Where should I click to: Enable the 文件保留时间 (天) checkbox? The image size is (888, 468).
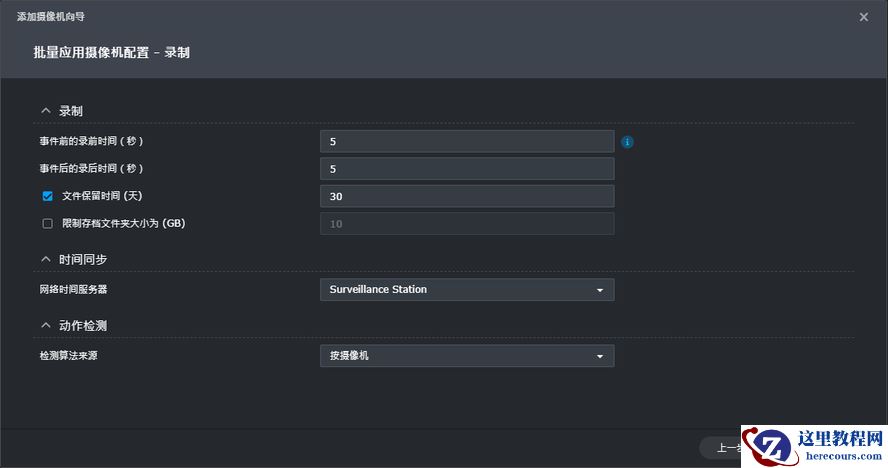(x=47, y=196)
